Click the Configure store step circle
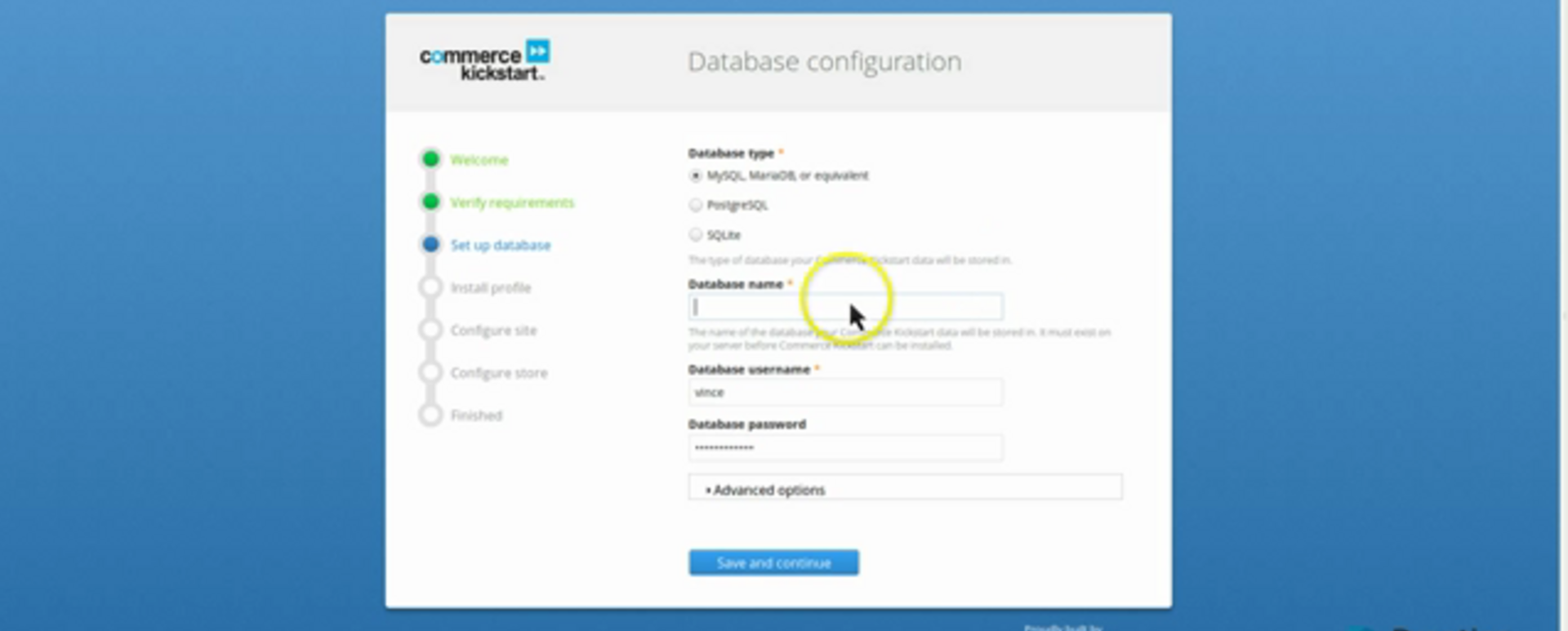This screenshot has height=631, width=1568. click(x=430, y=372)
